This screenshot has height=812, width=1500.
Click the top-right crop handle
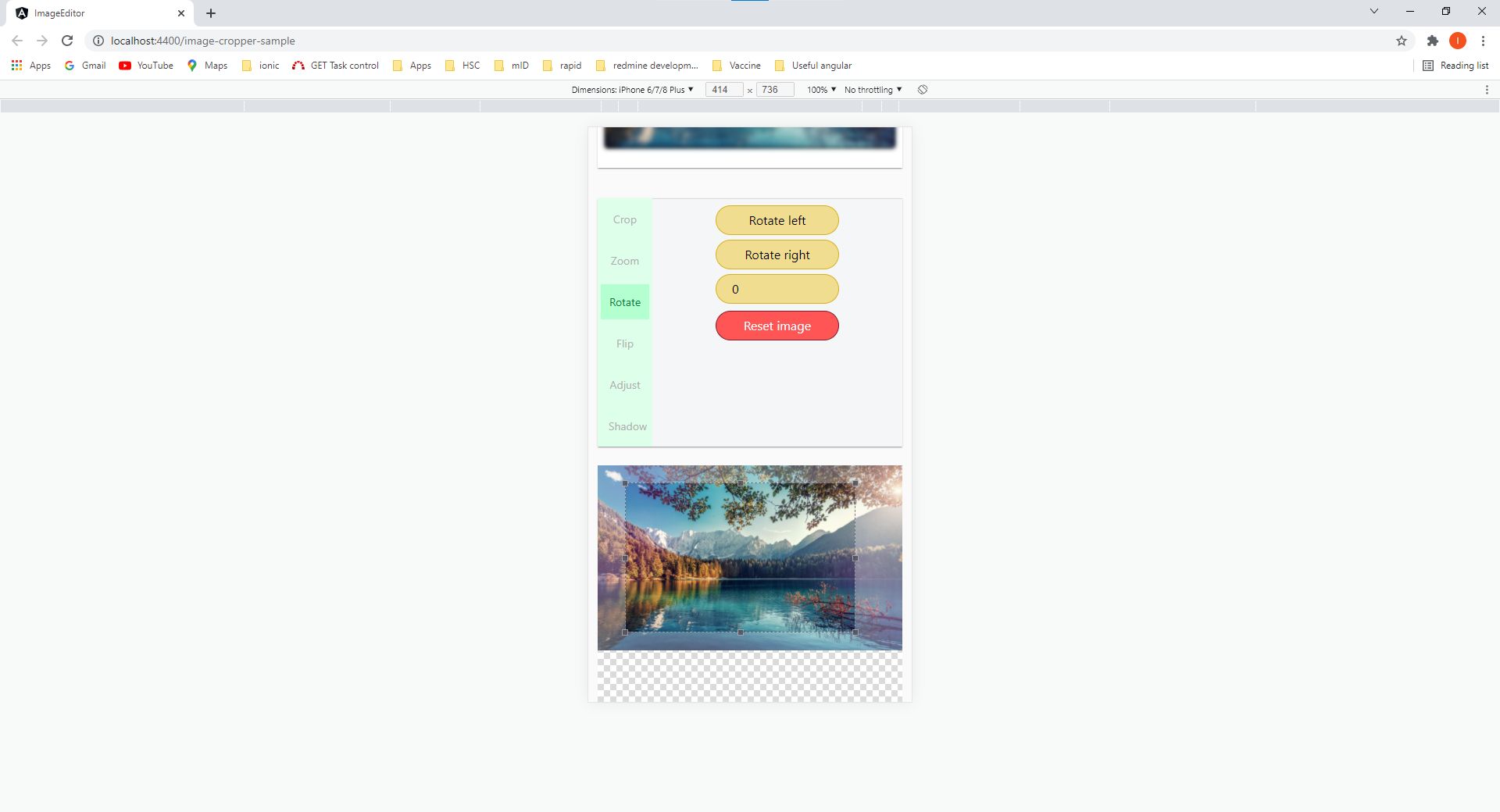pos(855,483)
